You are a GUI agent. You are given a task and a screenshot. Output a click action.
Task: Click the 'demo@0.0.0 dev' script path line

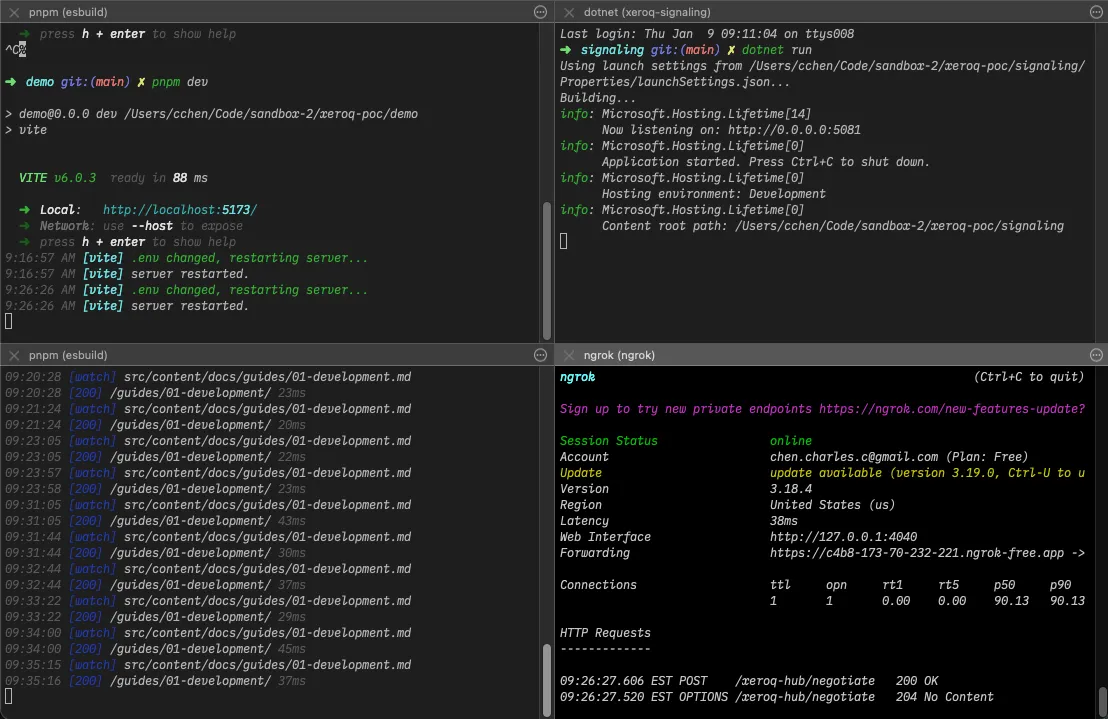click(211, 114)
